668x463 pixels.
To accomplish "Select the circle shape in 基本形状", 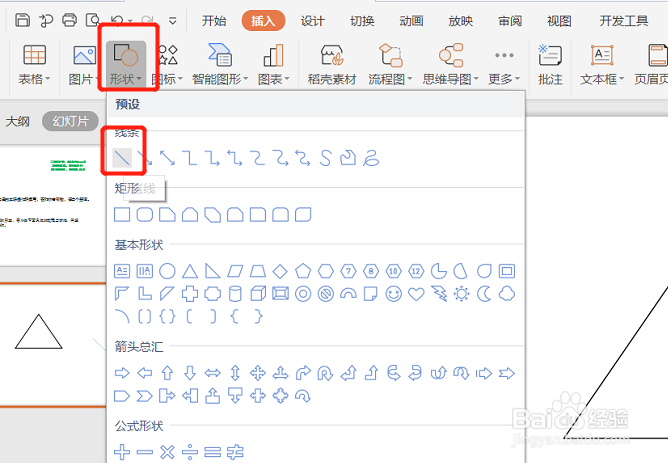I will click(167, 271).
